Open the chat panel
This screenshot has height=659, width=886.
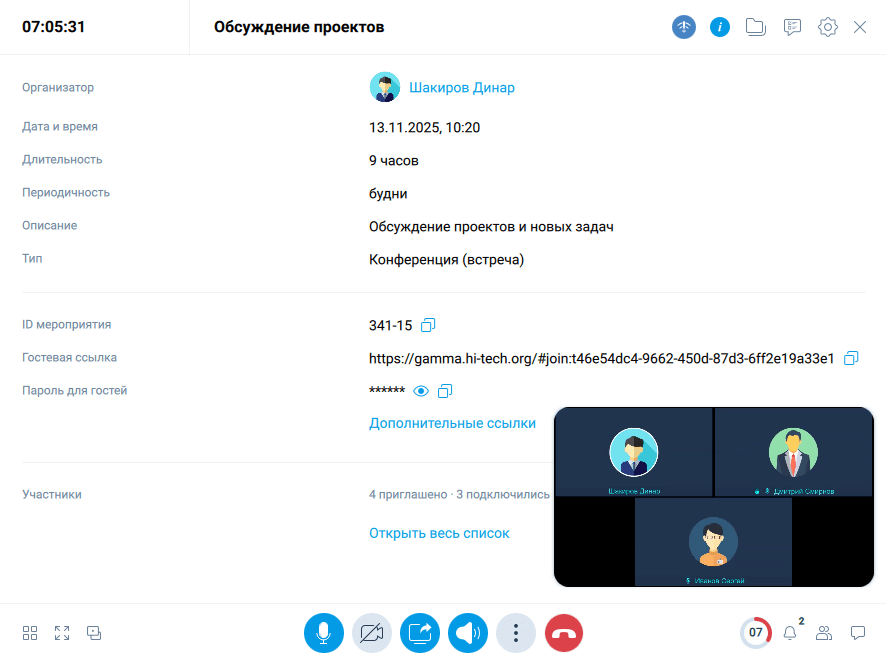point(857,632)
